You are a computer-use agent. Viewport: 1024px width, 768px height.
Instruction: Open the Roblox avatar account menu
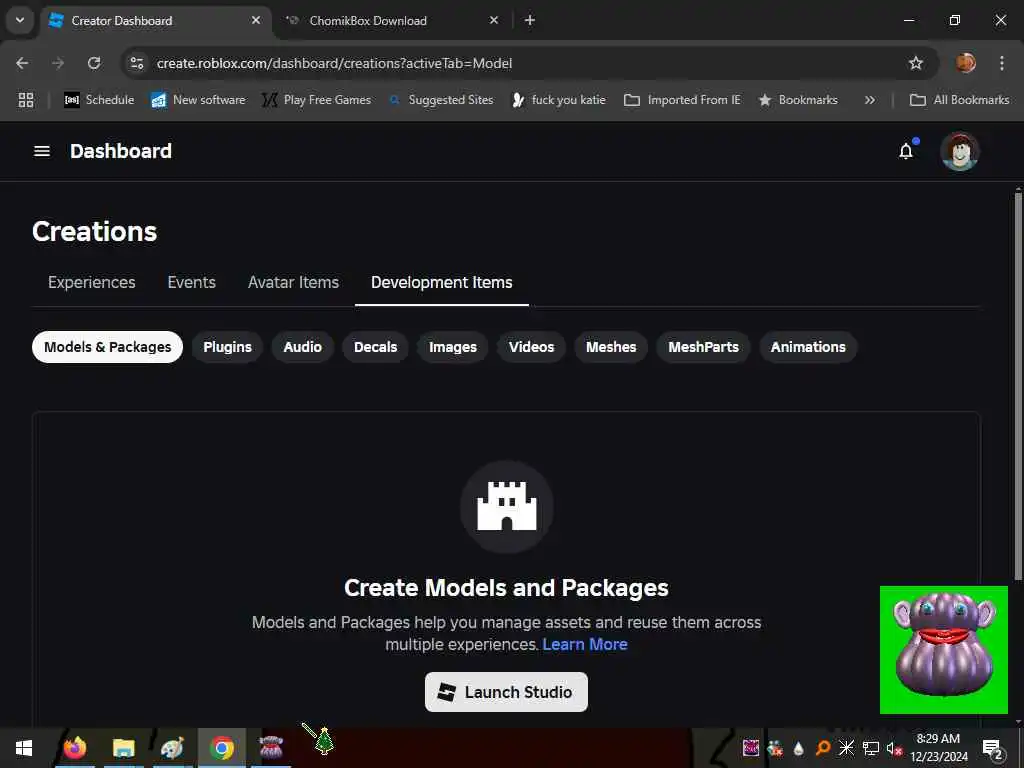coord(959,151)
